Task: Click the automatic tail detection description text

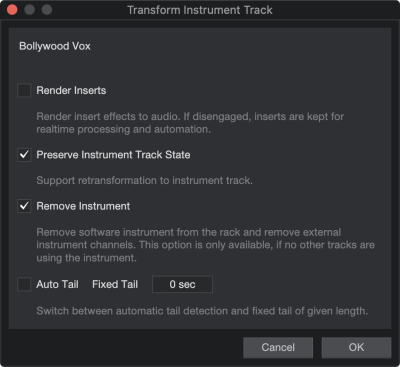Action: click(202, 311)
